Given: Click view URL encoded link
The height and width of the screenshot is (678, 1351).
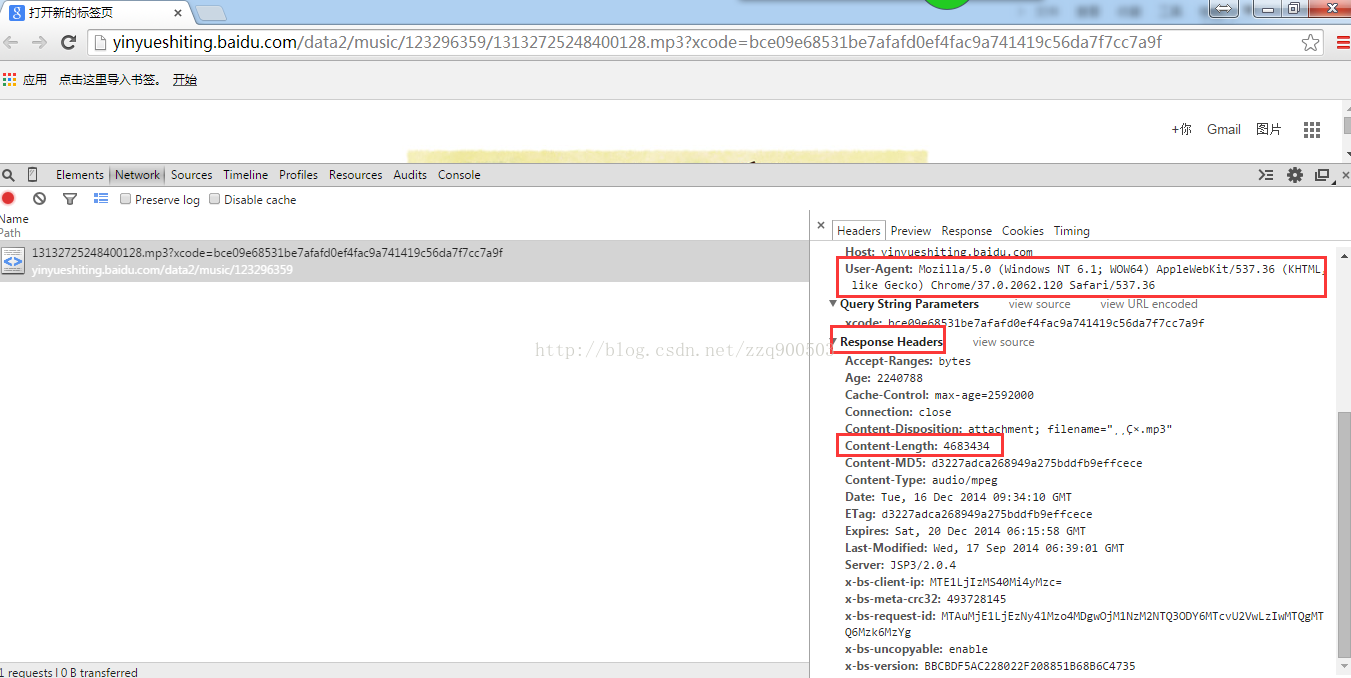Looking at the screenshot, I should click(1149, 304).
